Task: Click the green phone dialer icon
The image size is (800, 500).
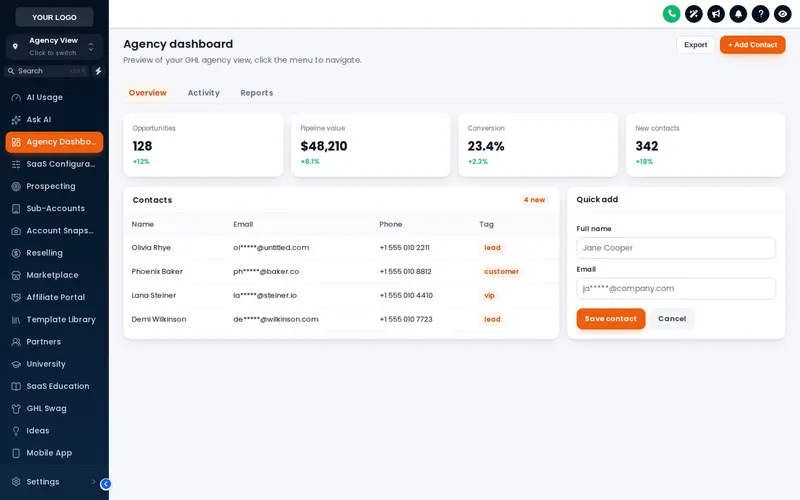Action: pyautogui.click(x=671, y=14)
